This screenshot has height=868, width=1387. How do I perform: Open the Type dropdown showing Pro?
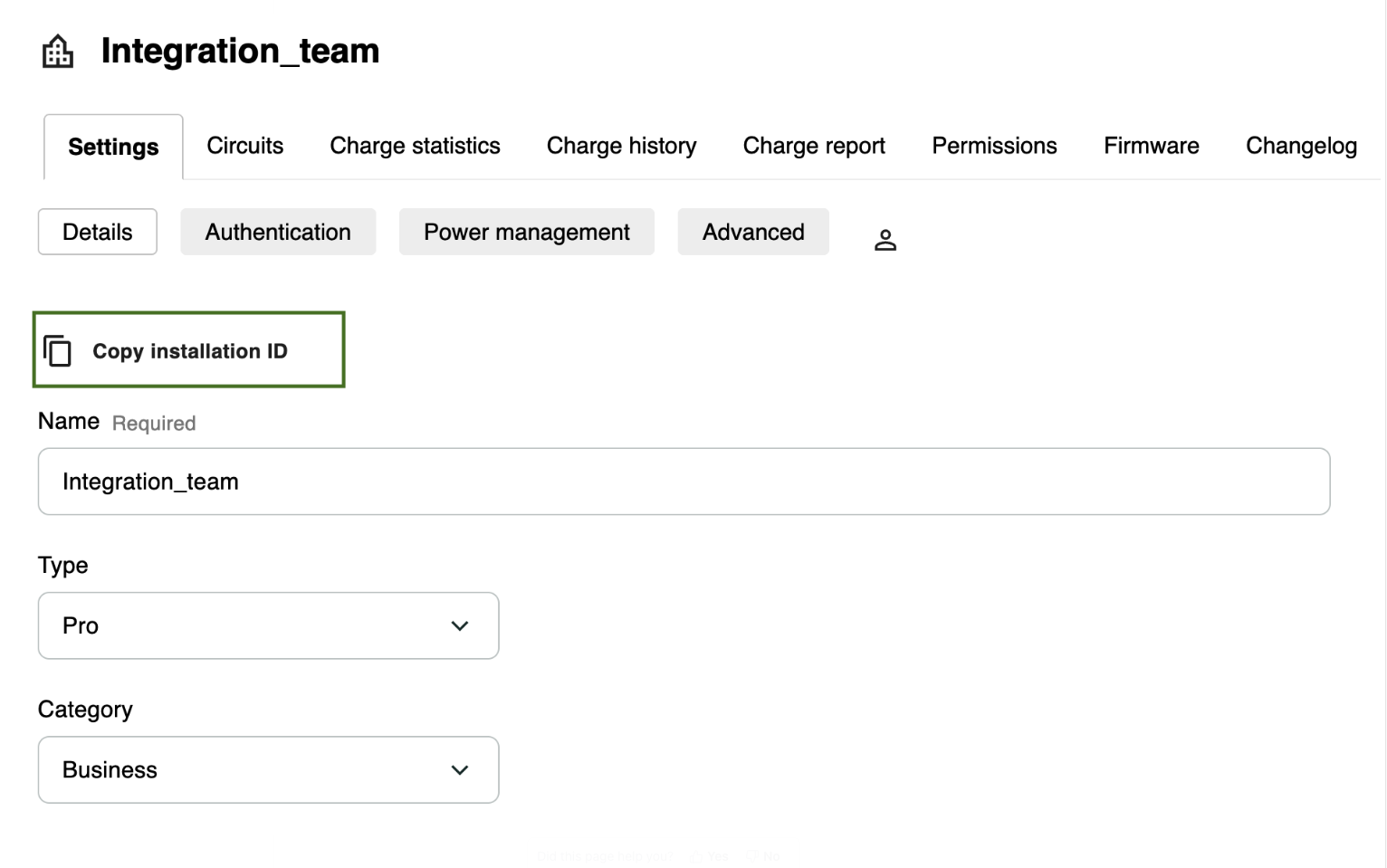tap(268, 626)
